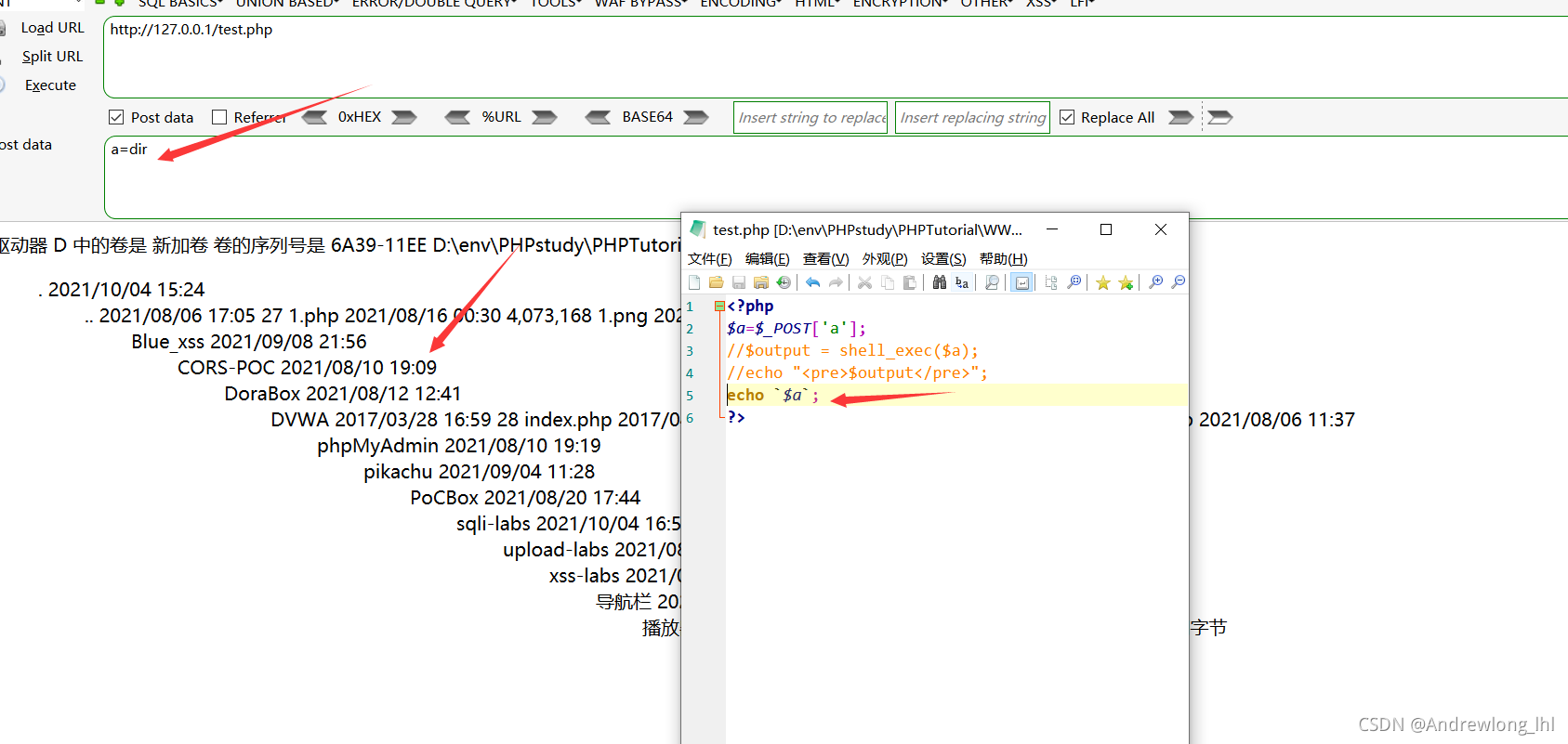Viewport: 1568px width, 744px height.
Task: Open the 设置(S) menu in the editor
Action: point(943,259)
